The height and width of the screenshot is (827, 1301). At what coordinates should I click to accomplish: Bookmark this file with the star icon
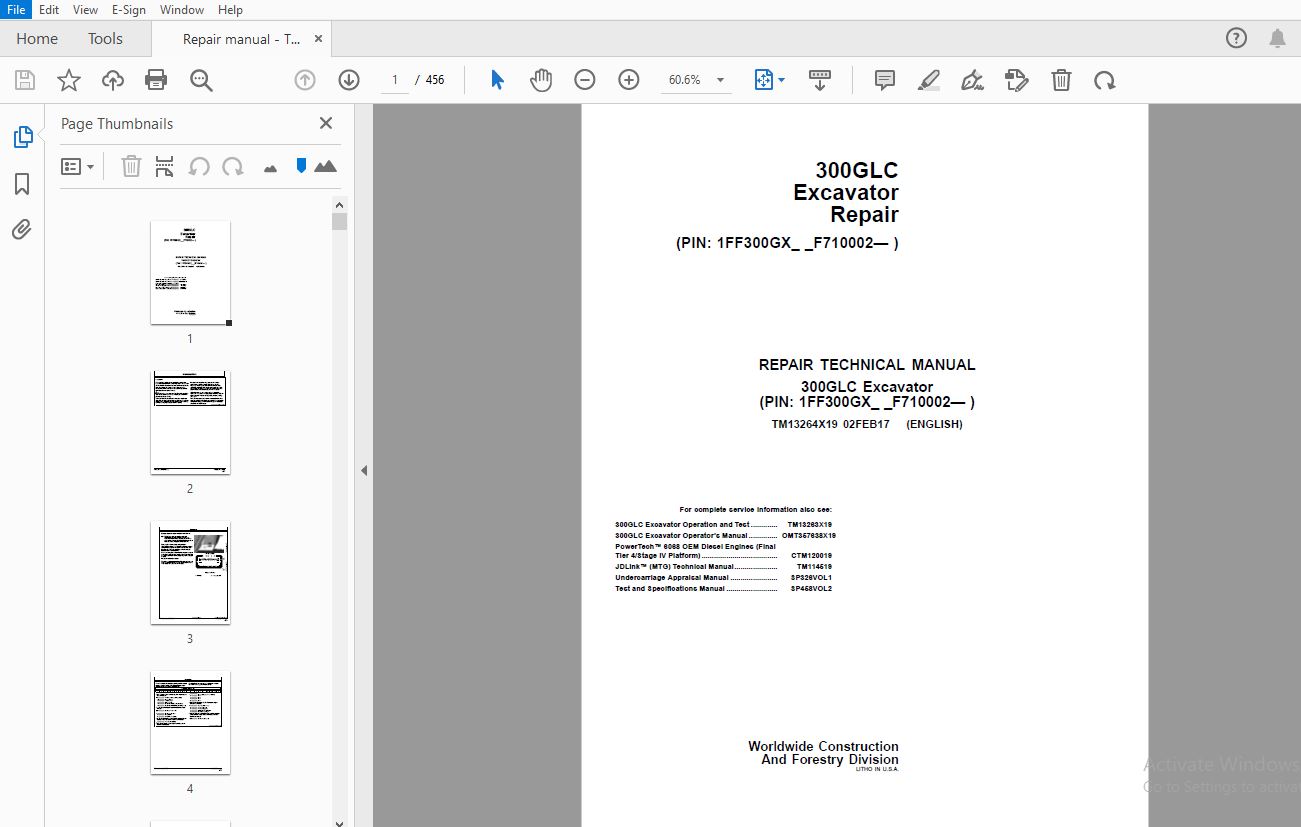pyautogui.click(x=69, y=80)
